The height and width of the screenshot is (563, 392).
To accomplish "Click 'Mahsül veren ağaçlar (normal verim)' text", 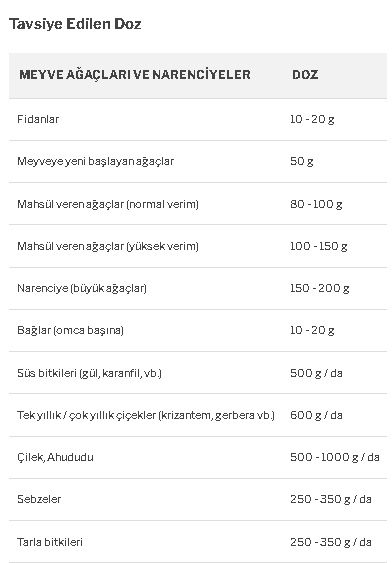I will click(108, 204).
